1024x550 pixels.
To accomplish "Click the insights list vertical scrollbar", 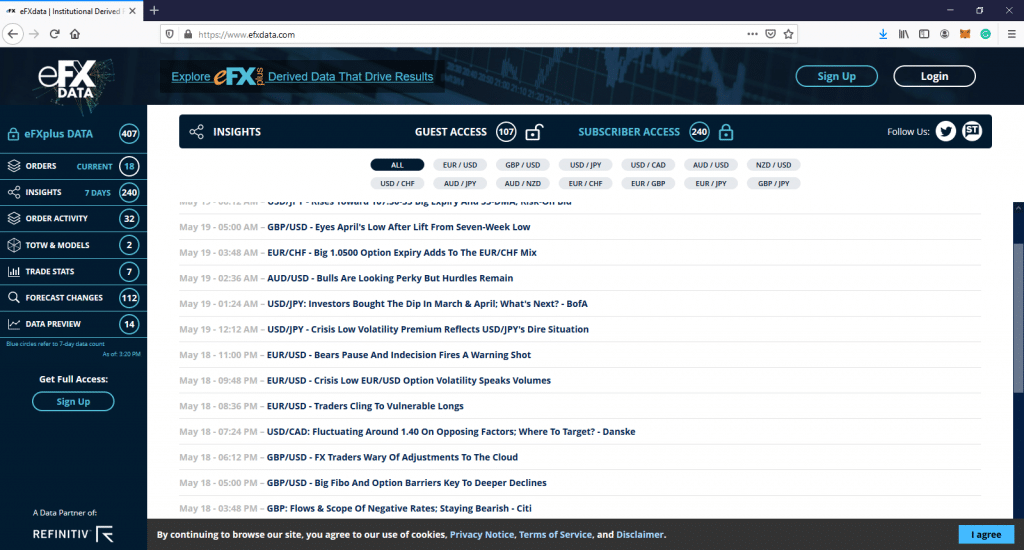I will (x=1018, y=317).
